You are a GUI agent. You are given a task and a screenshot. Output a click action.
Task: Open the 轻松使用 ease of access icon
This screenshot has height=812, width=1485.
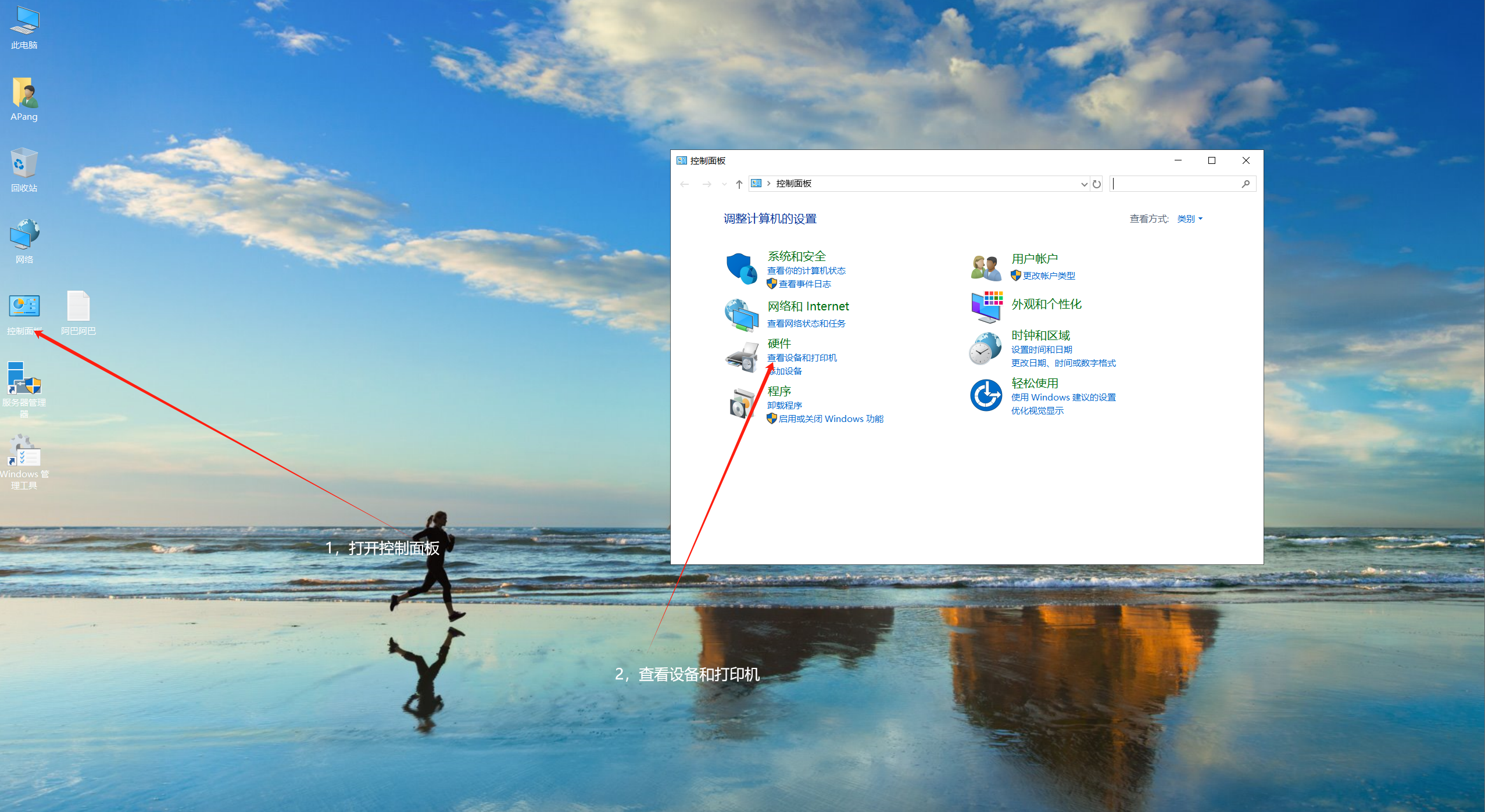click(986, 395)
